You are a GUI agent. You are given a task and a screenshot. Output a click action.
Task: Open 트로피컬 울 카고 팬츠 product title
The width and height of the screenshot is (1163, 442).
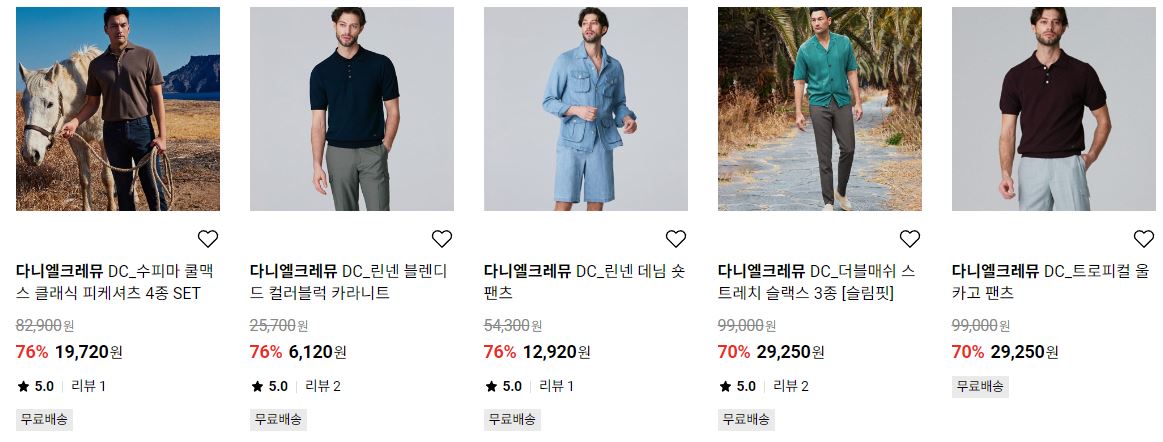coord(1051,282)
